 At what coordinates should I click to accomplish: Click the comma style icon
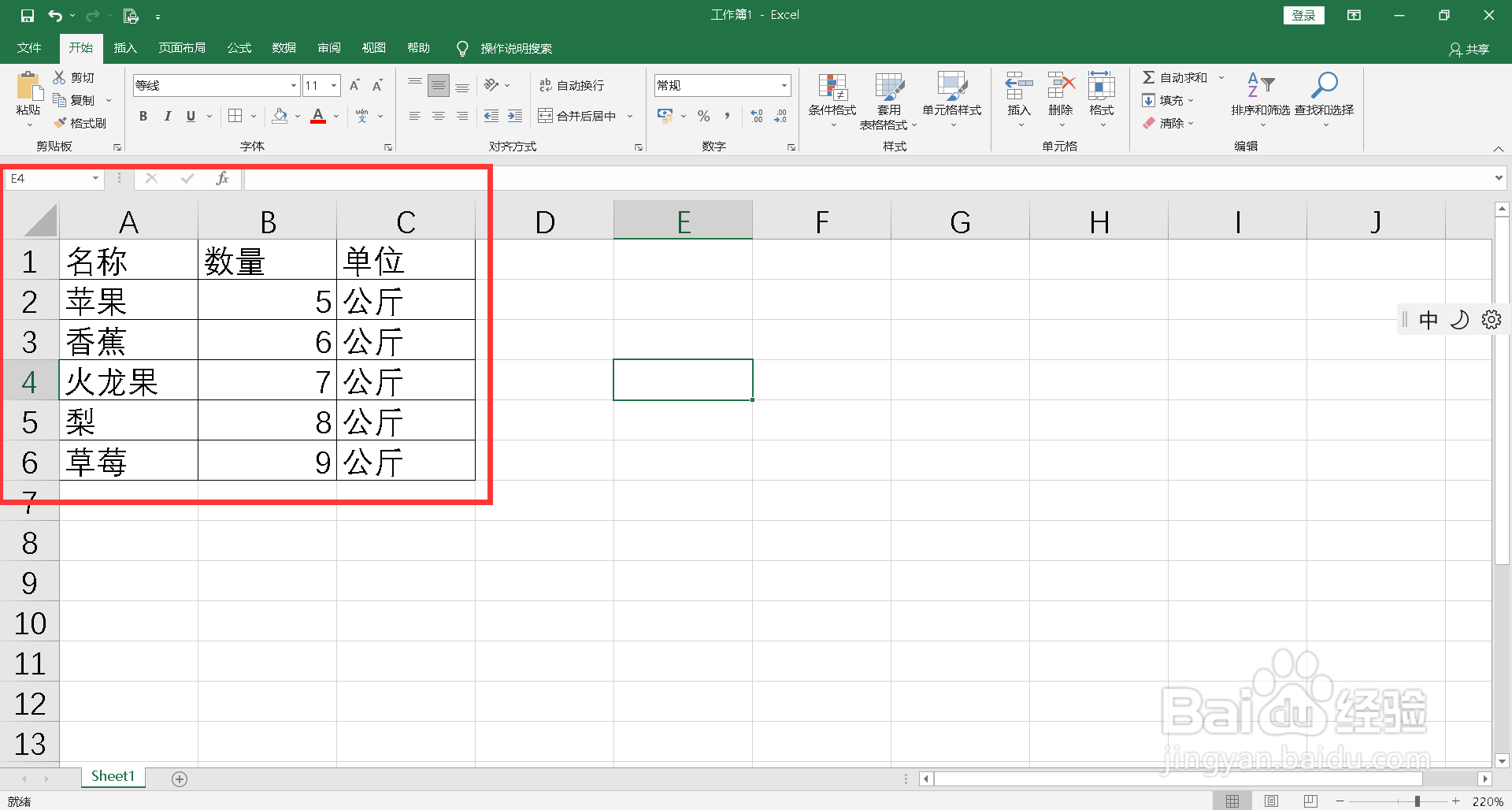click(727, 116)
